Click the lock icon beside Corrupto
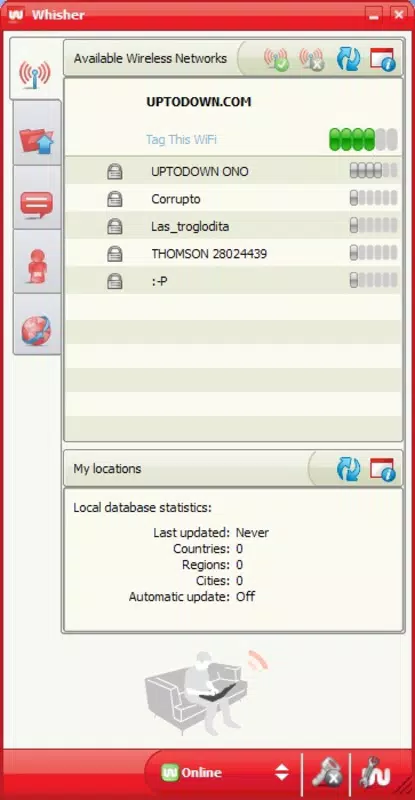Screen dimensions: 415x800 (115, 198)
